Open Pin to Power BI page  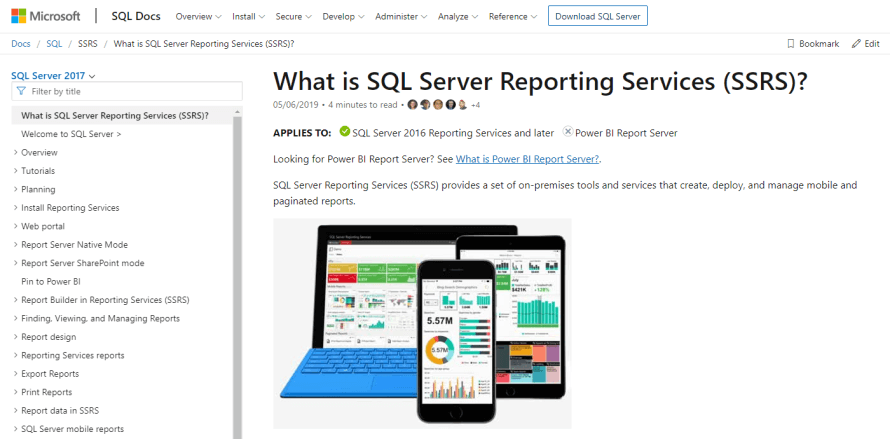click(x=51, y=281)
